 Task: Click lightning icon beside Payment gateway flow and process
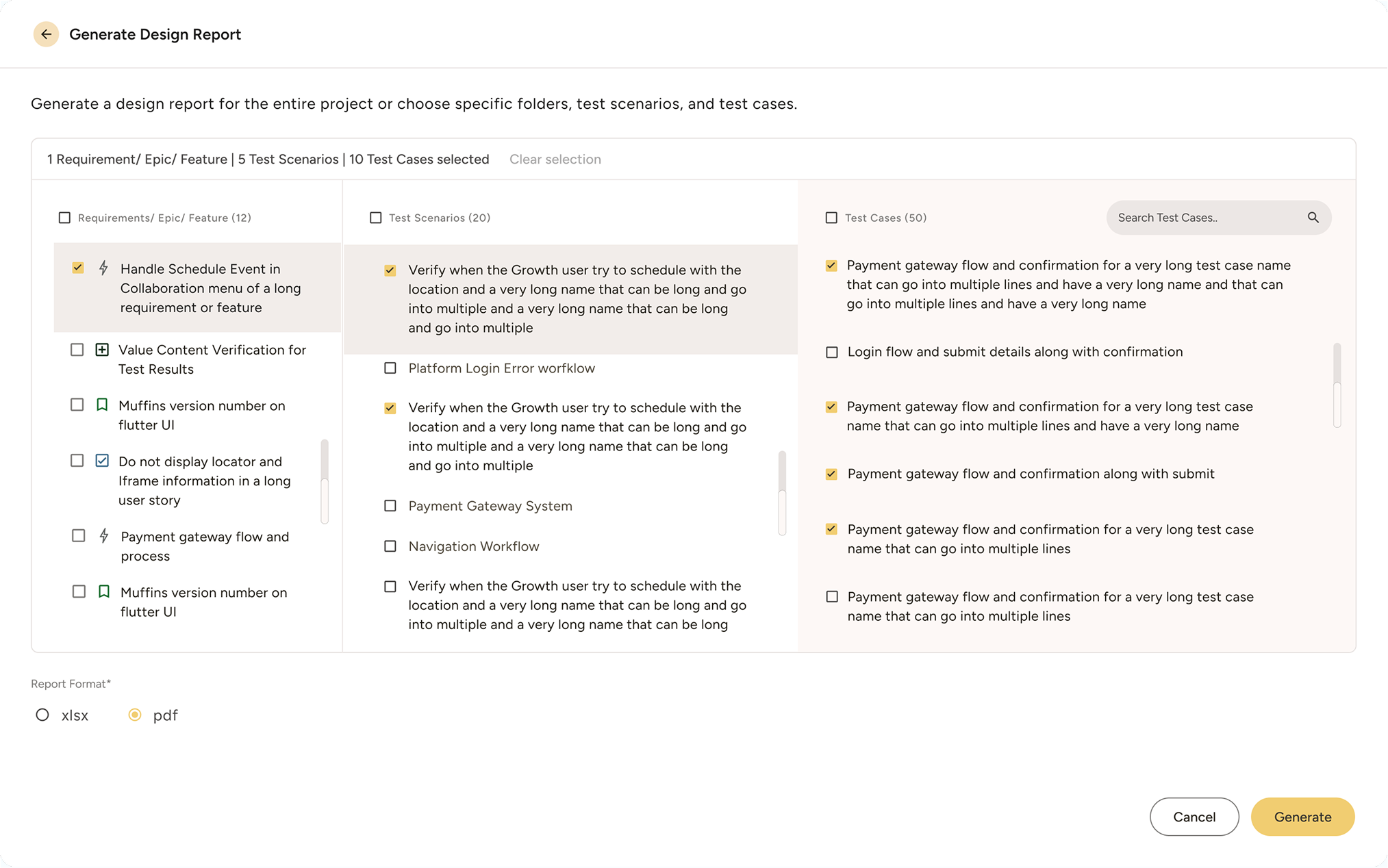point(103,536)
